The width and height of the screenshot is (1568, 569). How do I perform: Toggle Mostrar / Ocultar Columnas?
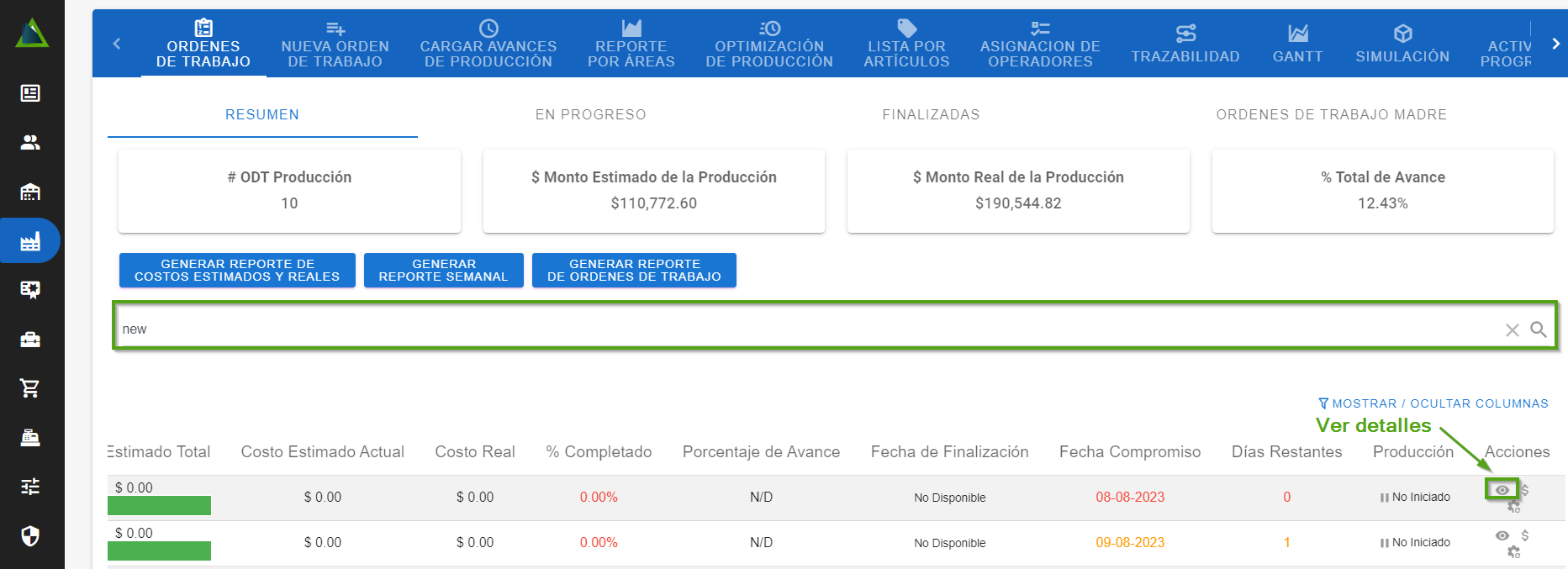point(1433,403)
